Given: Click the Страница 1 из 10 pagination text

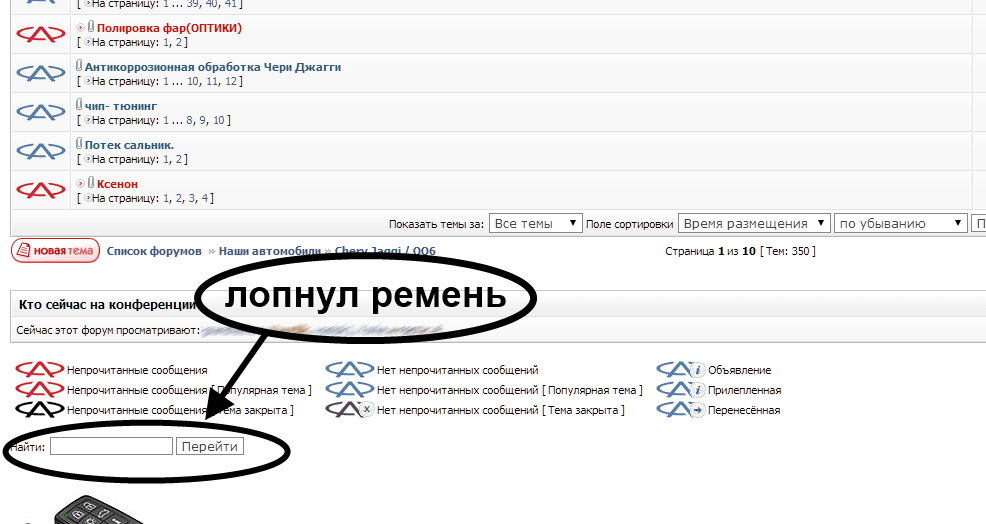Looking at the screenshot, I should point(711,251).
